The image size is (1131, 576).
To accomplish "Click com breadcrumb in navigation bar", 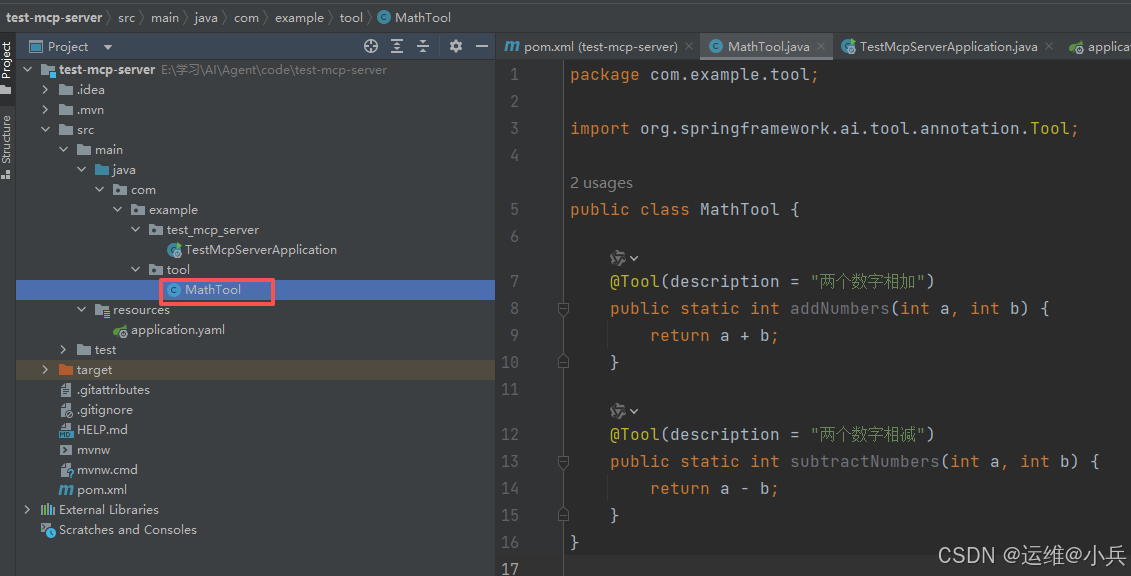I will [246, 18].
